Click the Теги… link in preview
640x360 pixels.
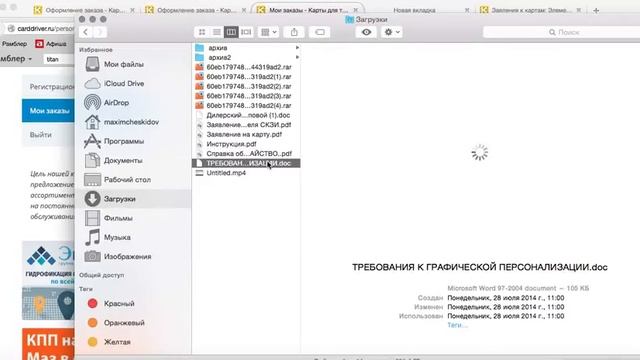[457, 325]
